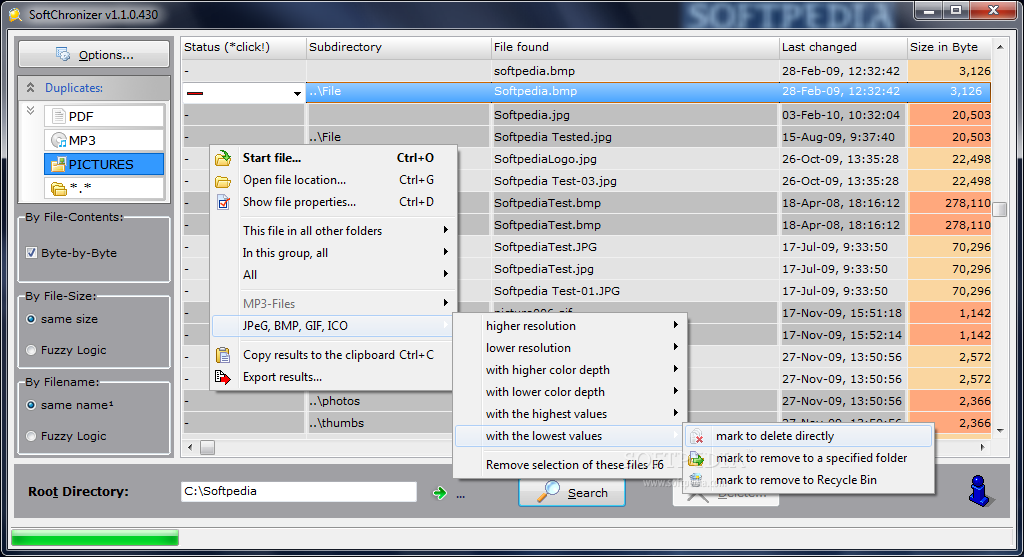Select same size under By File-Size
The width and height of the screenshot is (1024, 557).
click(31, 319)
